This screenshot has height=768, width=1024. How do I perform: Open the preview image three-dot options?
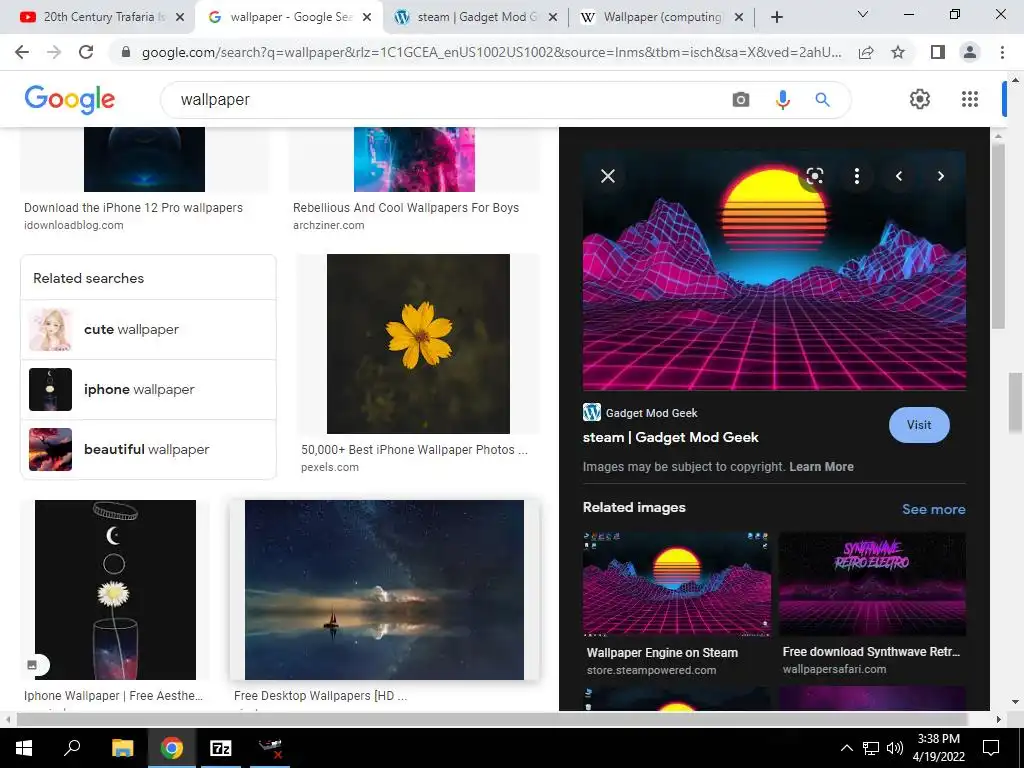click(x=857, y=176)
